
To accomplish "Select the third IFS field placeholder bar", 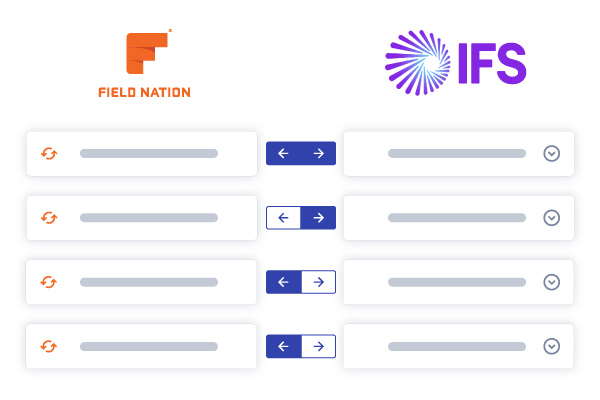I will click(x=457, y=282).
